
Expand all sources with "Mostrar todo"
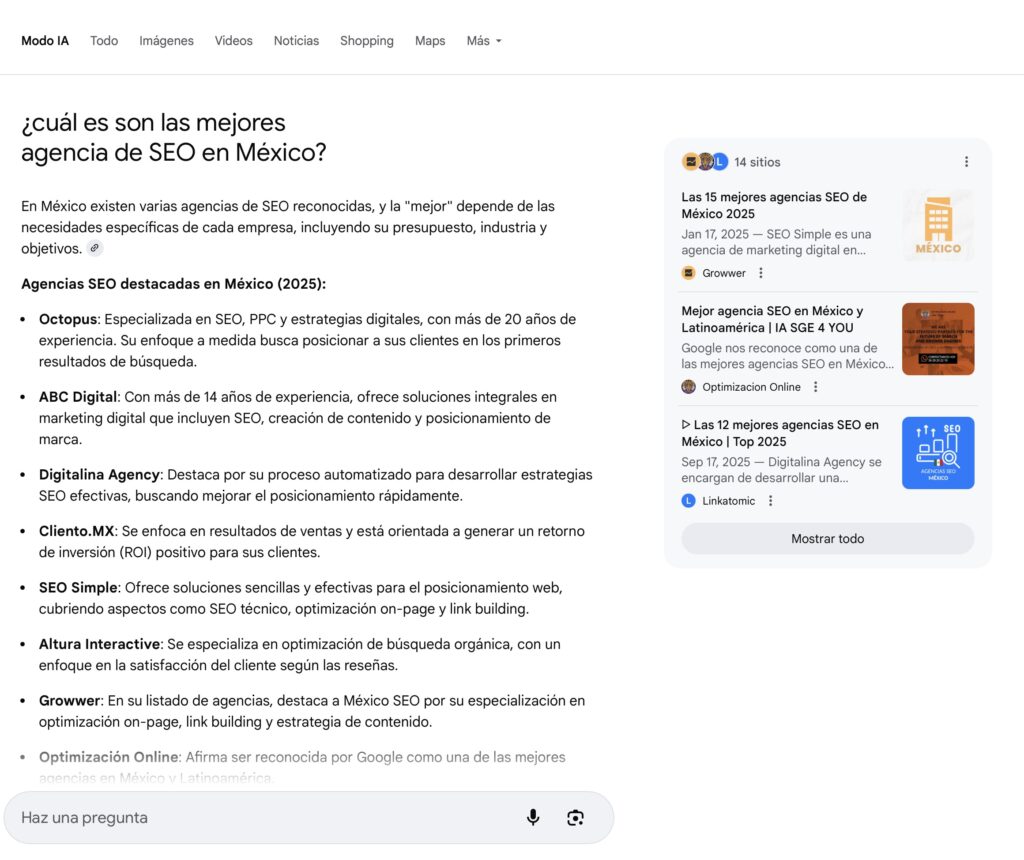pos(827,538)
